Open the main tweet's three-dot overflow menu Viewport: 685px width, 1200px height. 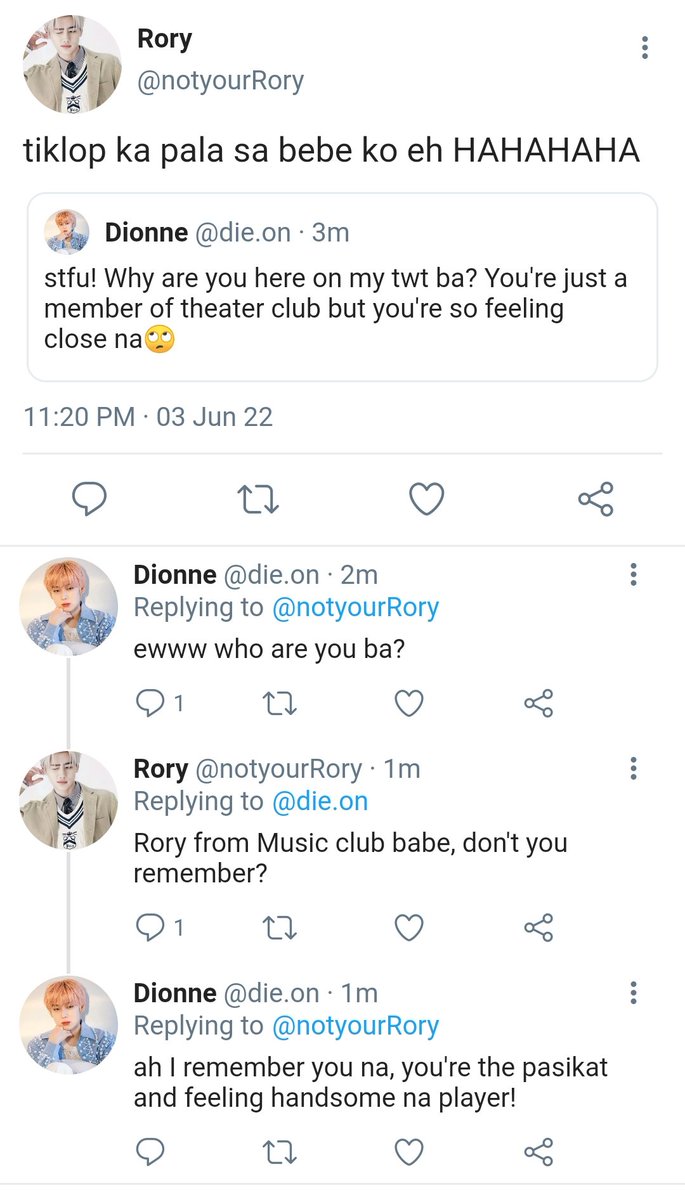click(645, 47)
